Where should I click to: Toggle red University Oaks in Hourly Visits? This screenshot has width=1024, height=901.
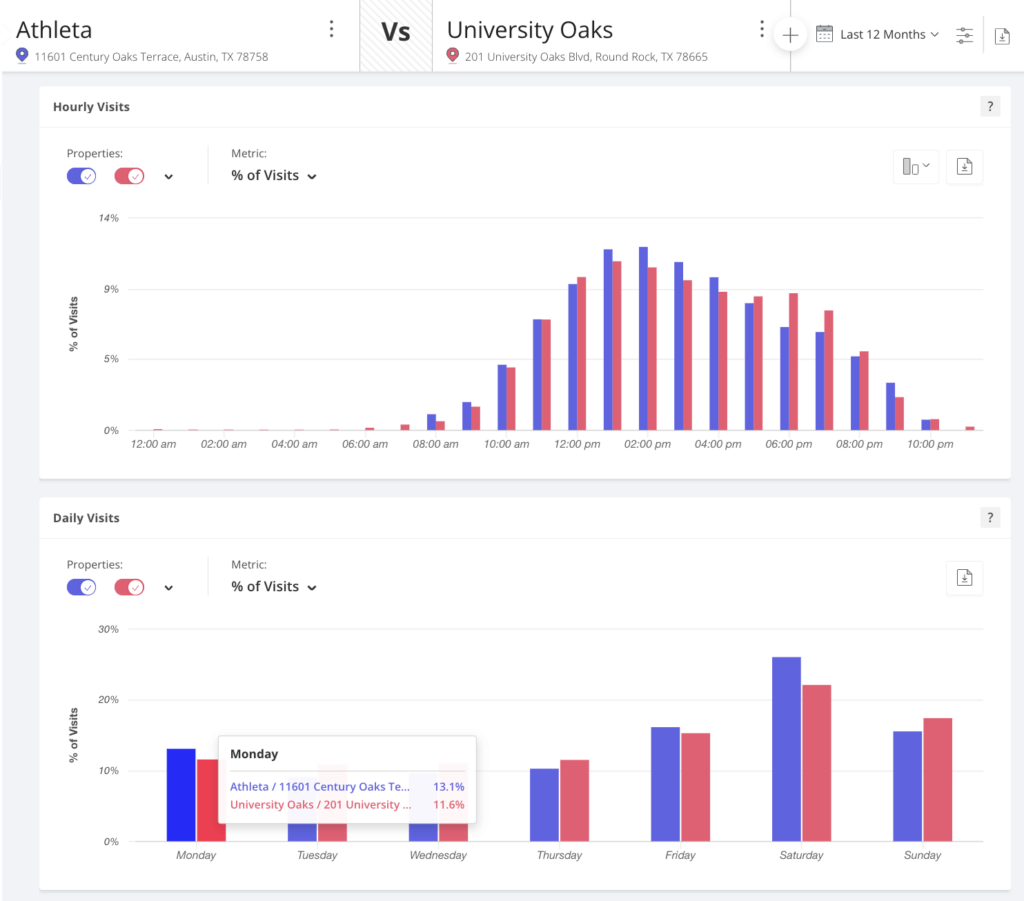[129, 176]
